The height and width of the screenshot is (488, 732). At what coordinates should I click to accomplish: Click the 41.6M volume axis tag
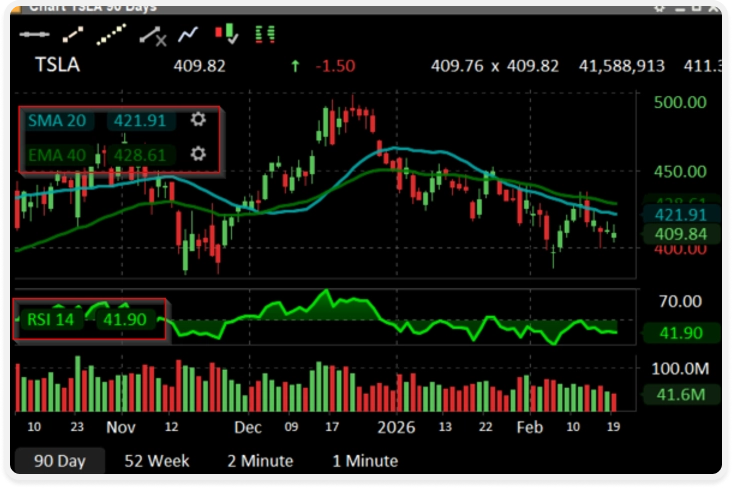pos(680,395)
